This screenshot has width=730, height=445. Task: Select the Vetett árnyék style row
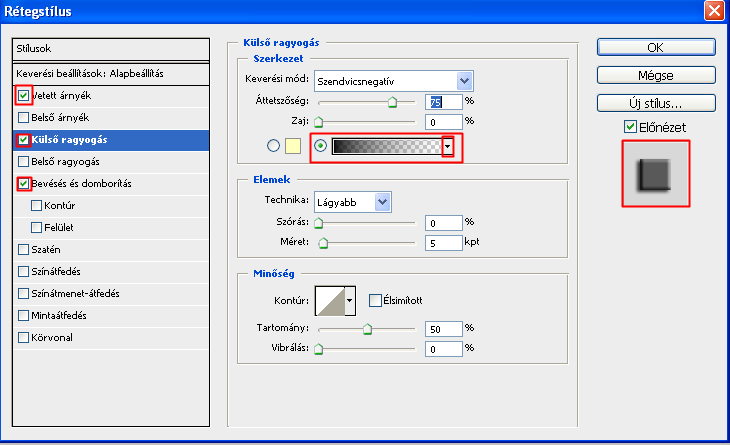pos(111,96)
